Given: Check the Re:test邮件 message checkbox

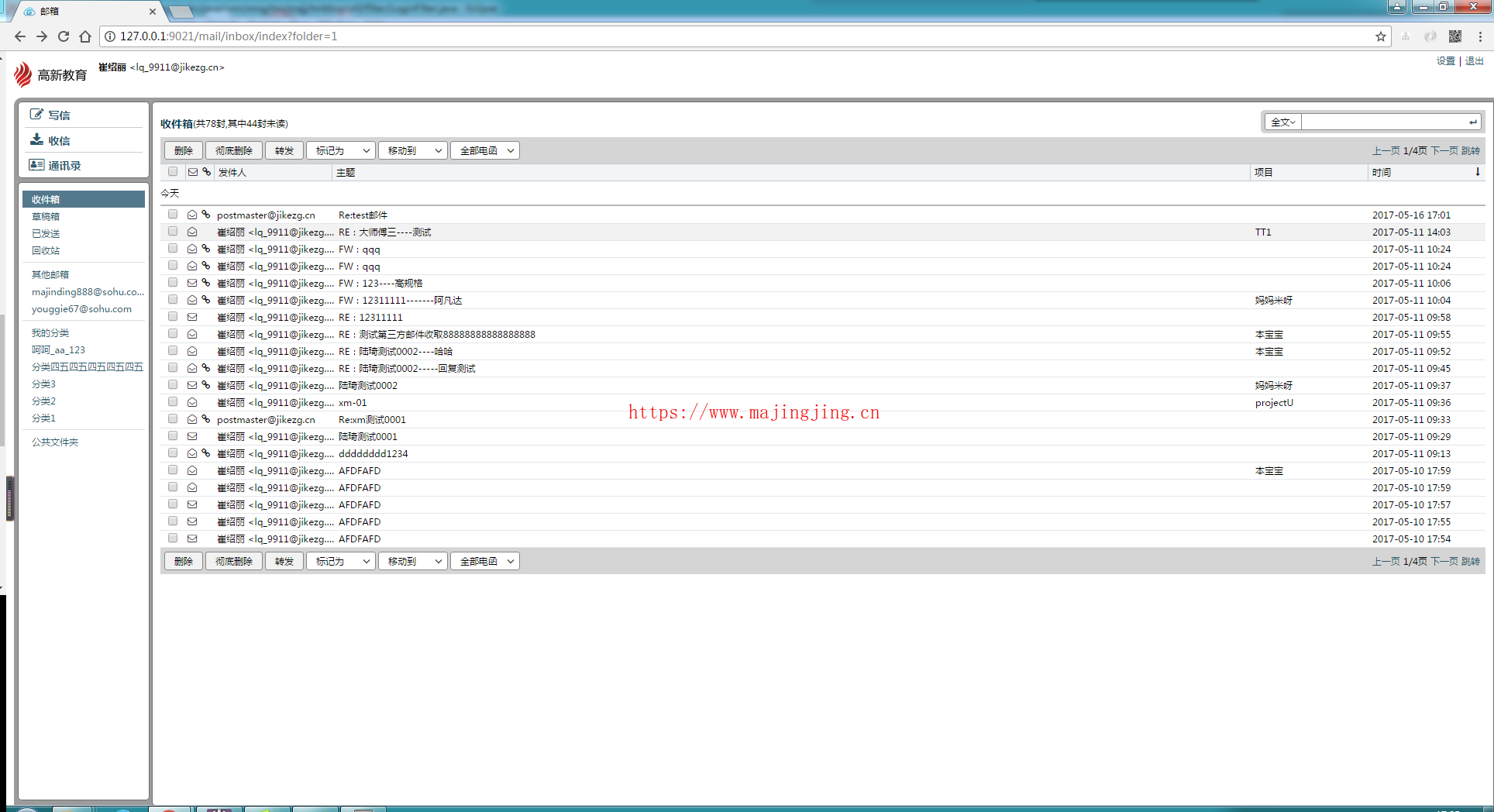Looking at the screenshot, I should [x=173, y=215].
